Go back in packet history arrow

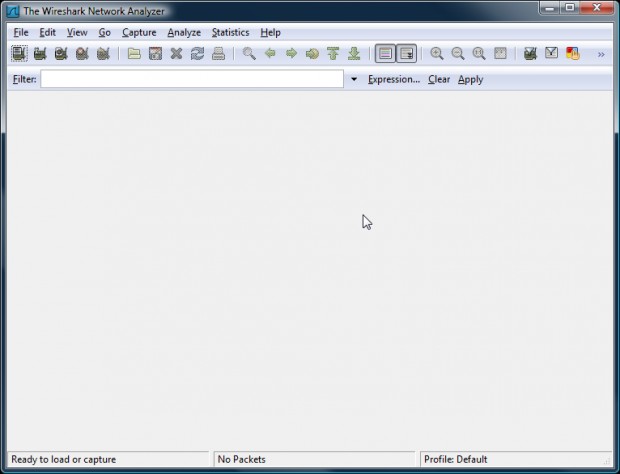[270, 53]
